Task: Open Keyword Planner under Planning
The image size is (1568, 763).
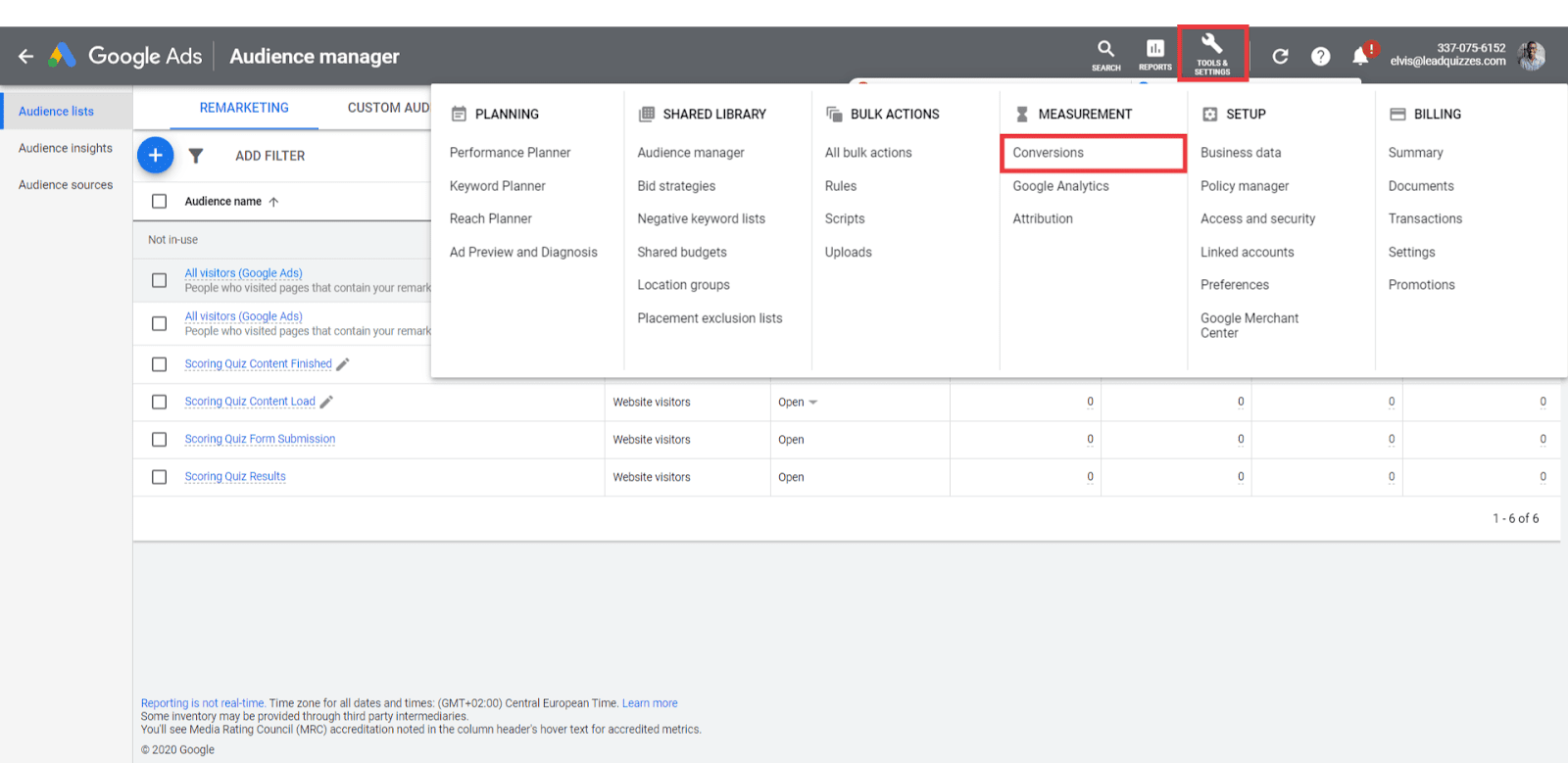Action: pos(498,186)
